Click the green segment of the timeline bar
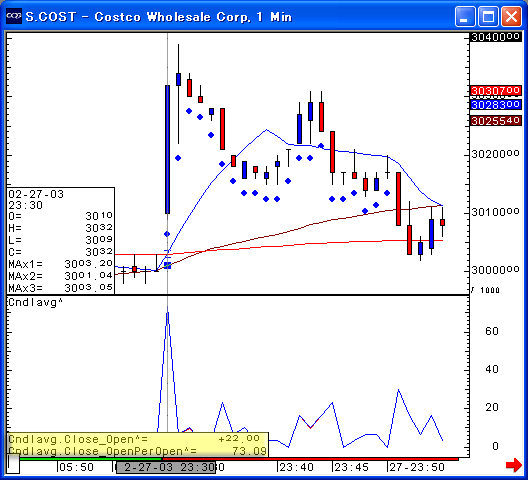Viewport: 528px width, 480px height. coord(91,459)
